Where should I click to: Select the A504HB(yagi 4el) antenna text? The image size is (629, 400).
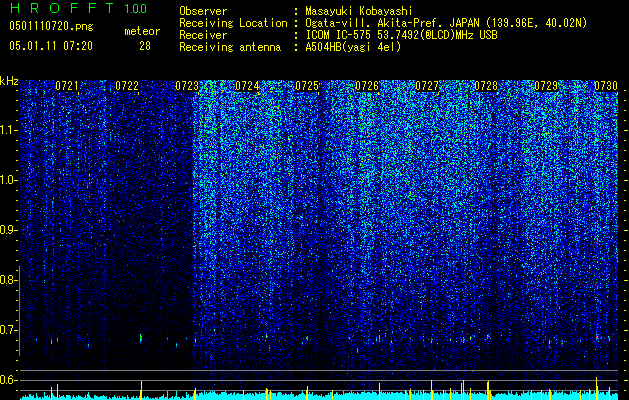pos(353,47)
